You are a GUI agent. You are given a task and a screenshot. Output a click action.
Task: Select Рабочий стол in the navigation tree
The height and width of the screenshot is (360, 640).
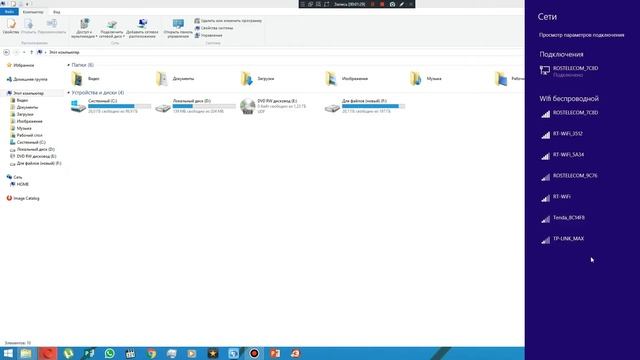tap(26, 135)
